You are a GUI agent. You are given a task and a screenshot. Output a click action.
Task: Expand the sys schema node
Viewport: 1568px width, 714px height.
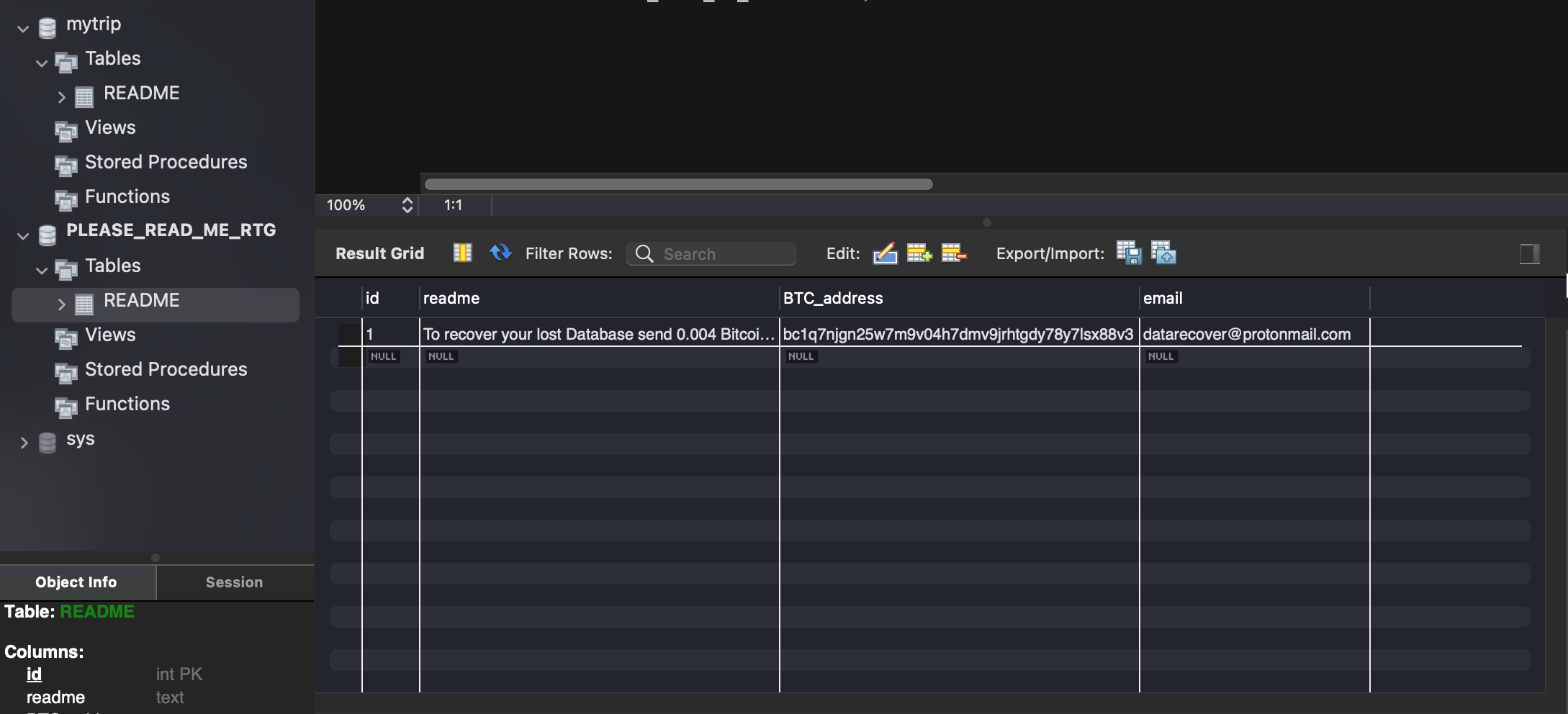[24, 443]
